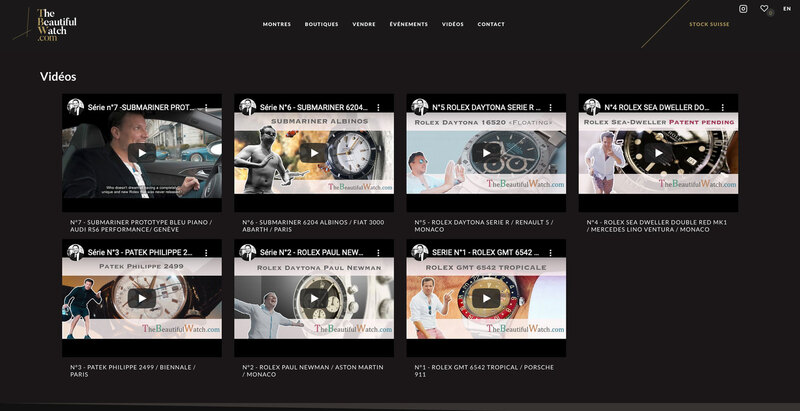Click The Beautiful Watch logo

coord(56,24)
